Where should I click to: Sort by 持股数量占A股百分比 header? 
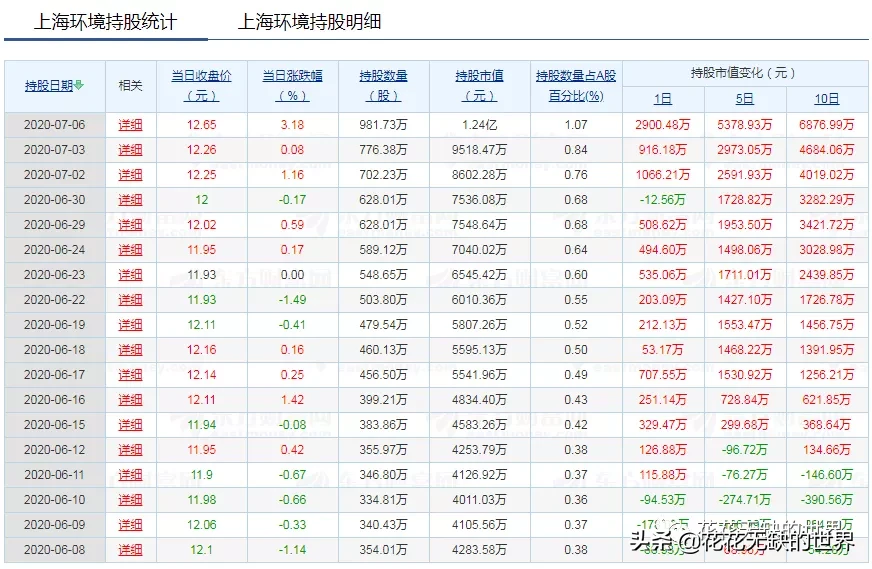click(x=576, y=86)
